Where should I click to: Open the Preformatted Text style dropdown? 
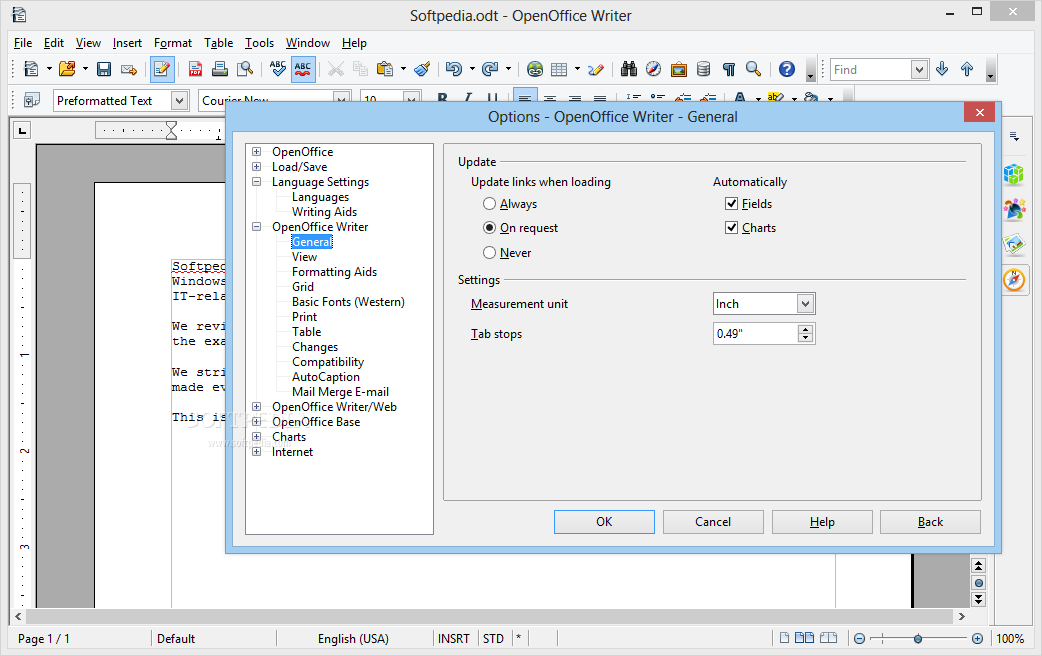click(179, 100)
